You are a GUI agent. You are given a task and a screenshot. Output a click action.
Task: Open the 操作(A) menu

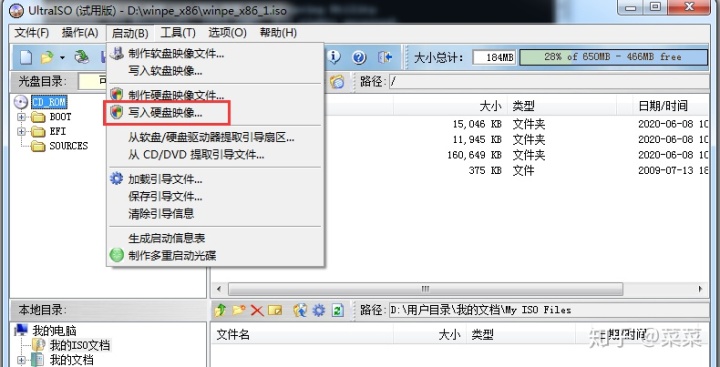(x=80, y=33)
